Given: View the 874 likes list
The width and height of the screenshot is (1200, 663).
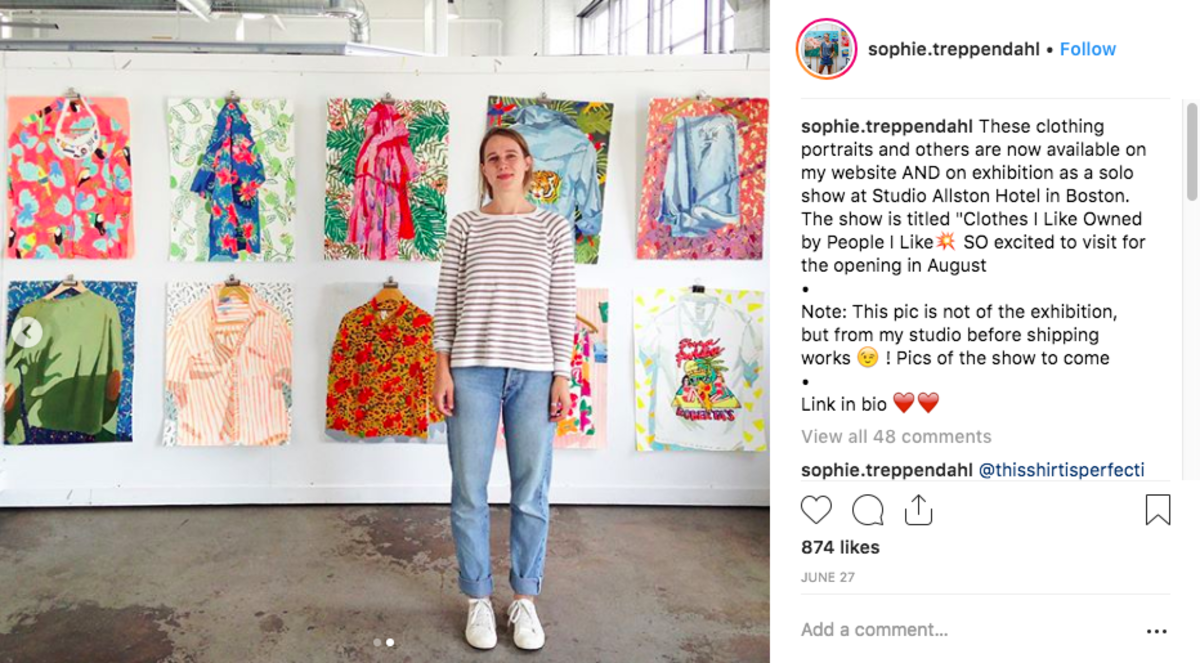Looking at the screenshot, I should 840,547.
